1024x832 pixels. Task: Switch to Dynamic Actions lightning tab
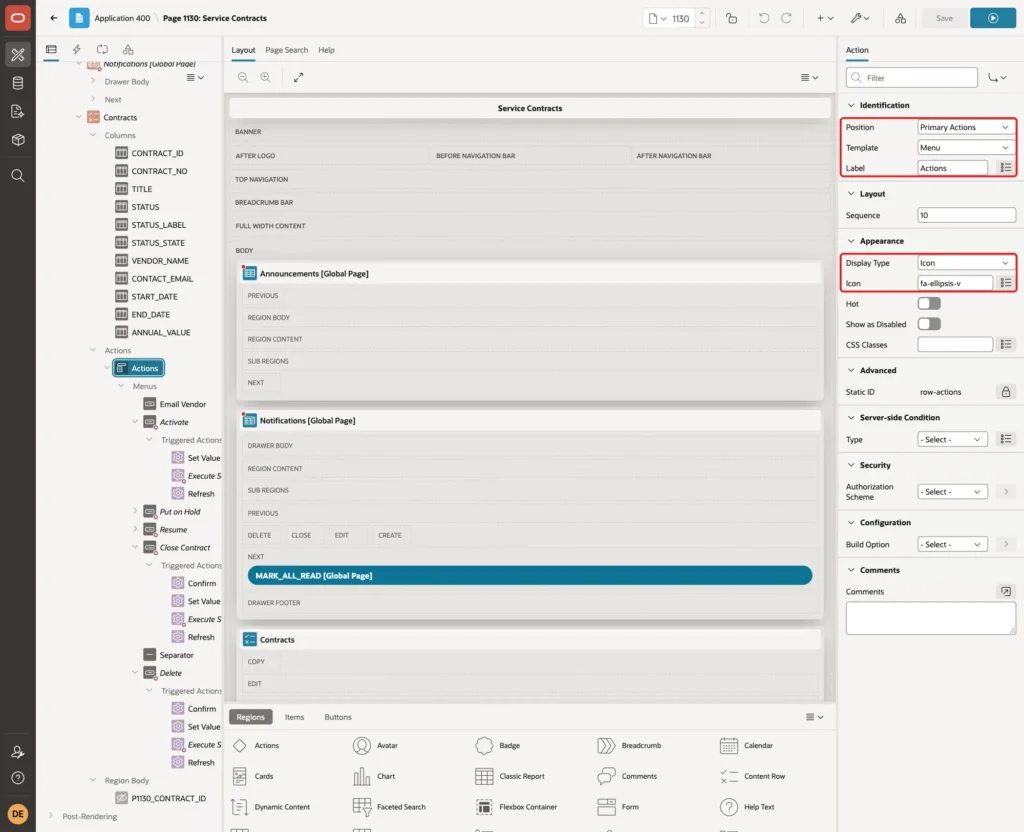click(76, 49)
